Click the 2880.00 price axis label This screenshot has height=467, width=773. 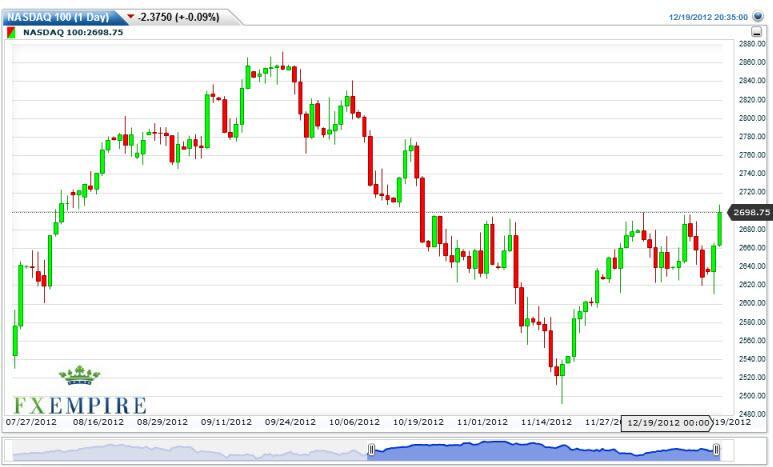(x=752, y=44)
